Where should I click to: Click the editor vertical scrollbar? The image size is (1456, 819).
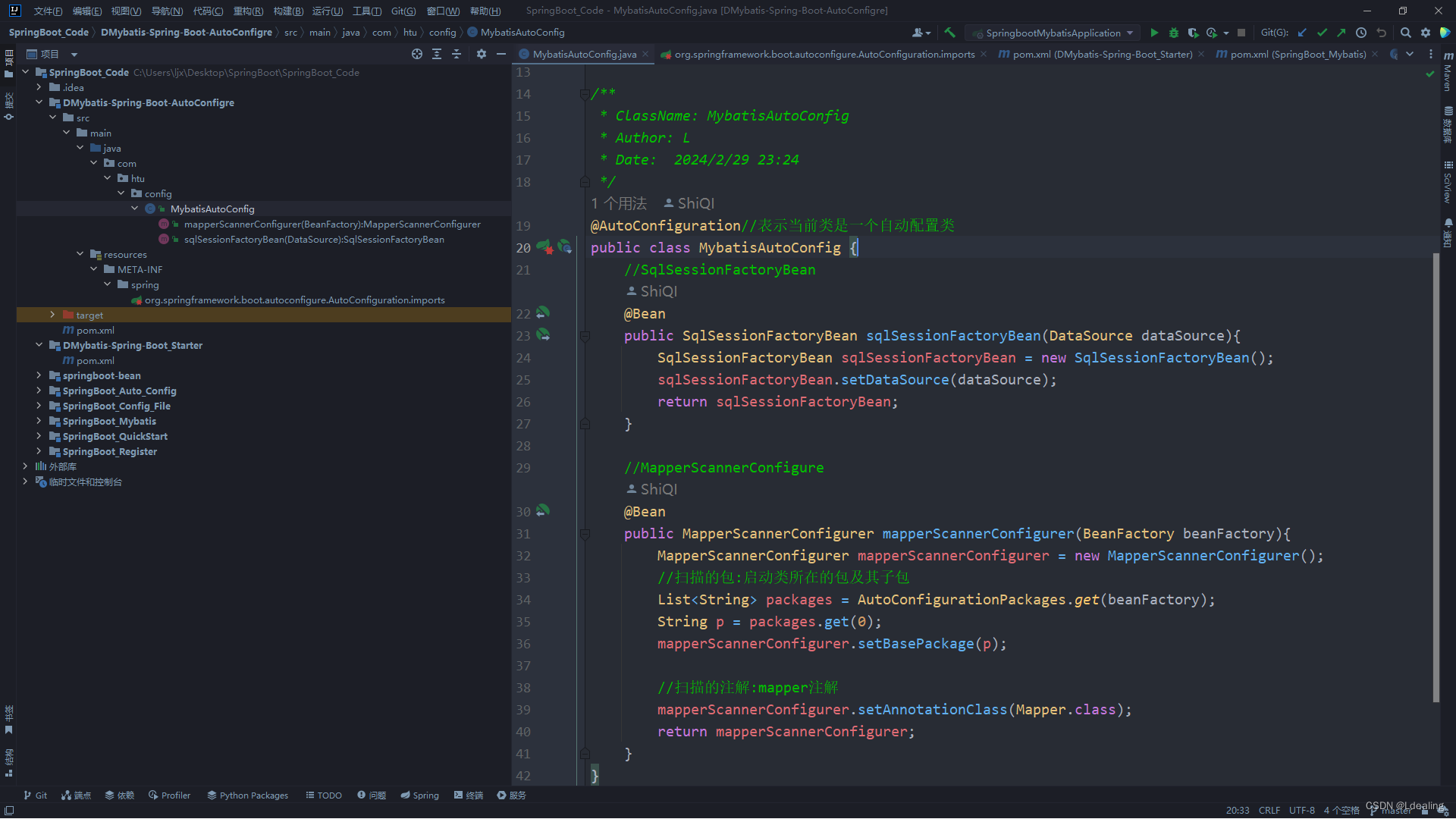pyautogui.click(x=1436, y=478)
